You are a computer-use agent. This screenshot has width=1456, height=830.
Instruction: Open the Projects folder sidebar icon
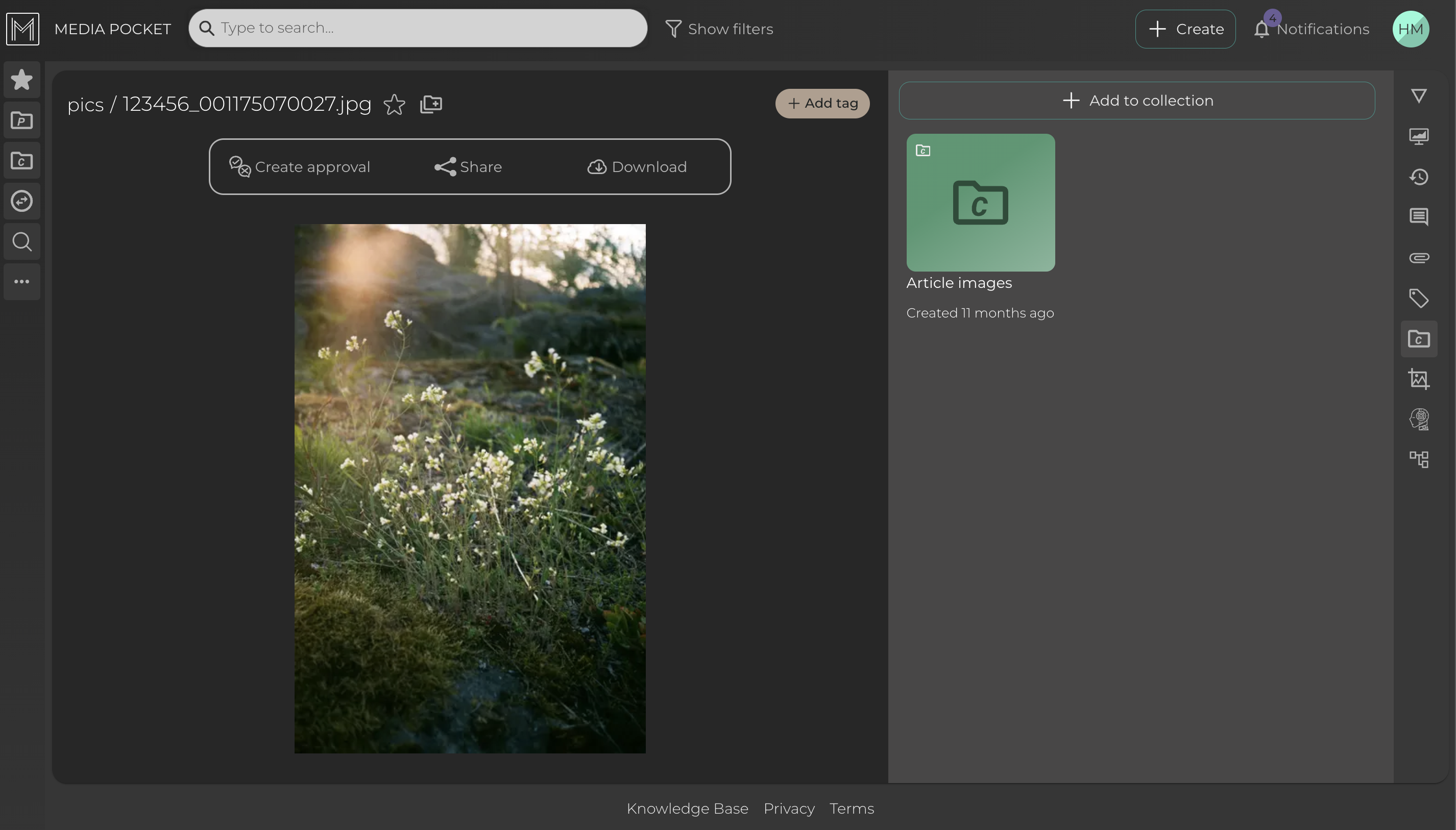click(21, 120)
